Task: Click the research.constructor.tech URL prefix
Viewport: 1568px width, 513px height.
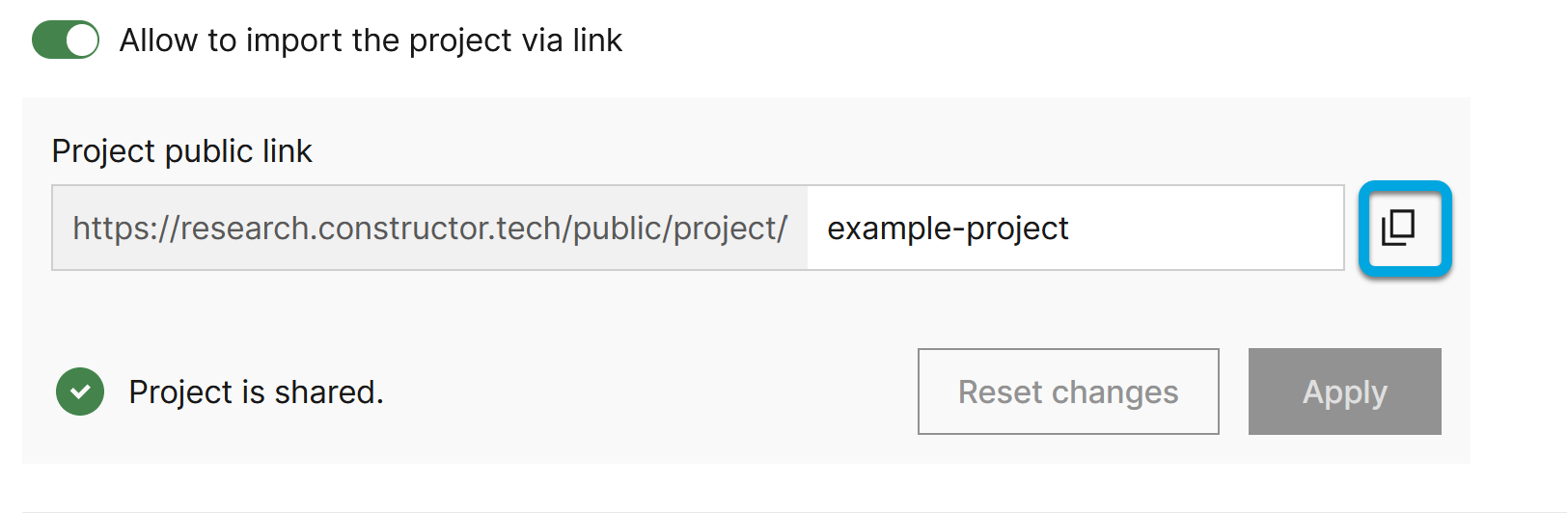Action: [x=429, y=229]
